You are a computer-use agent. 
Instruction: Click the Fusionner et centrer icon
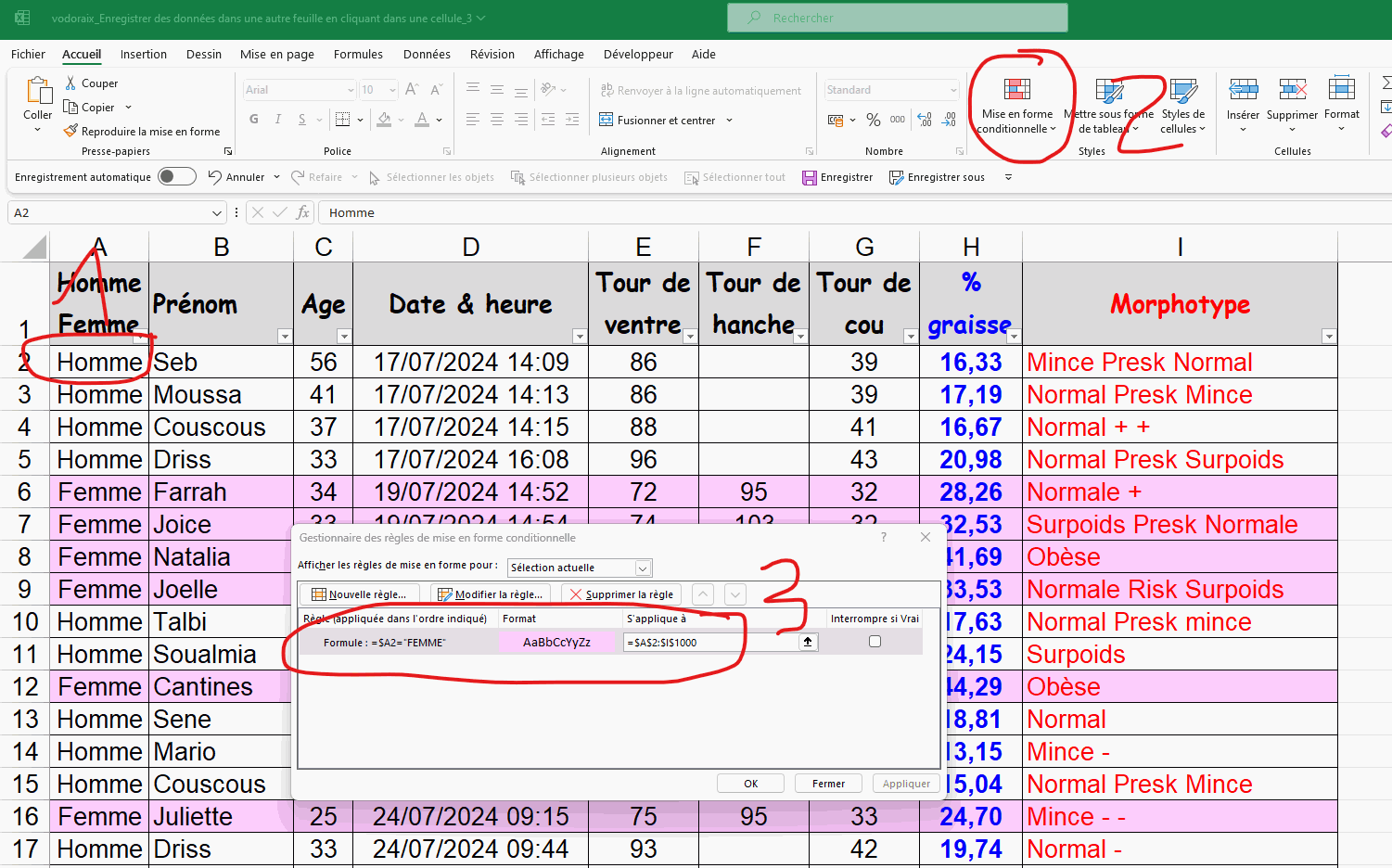607,120
